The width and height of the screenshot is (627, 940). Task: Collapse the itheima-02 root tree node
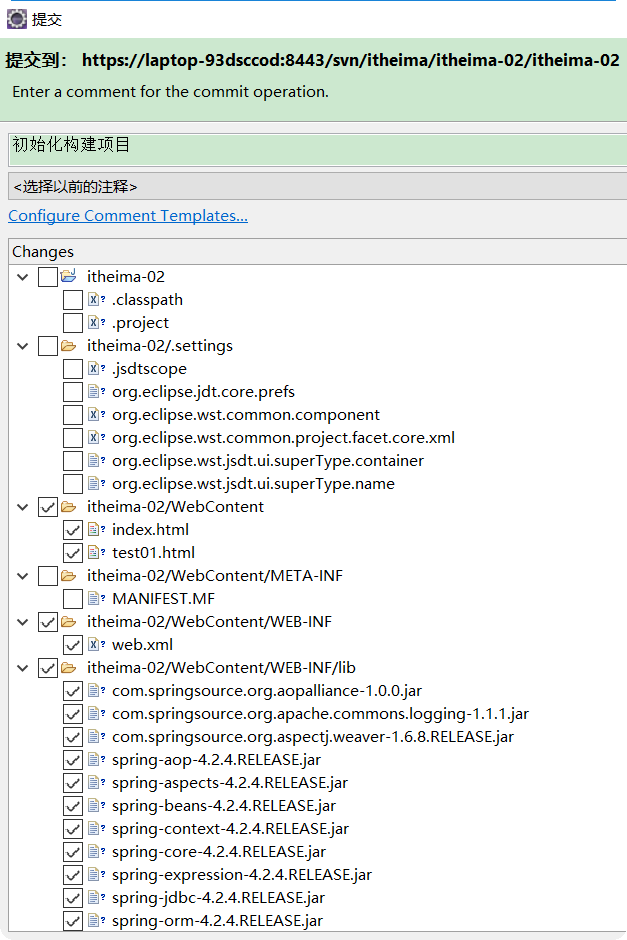[23, 277]
